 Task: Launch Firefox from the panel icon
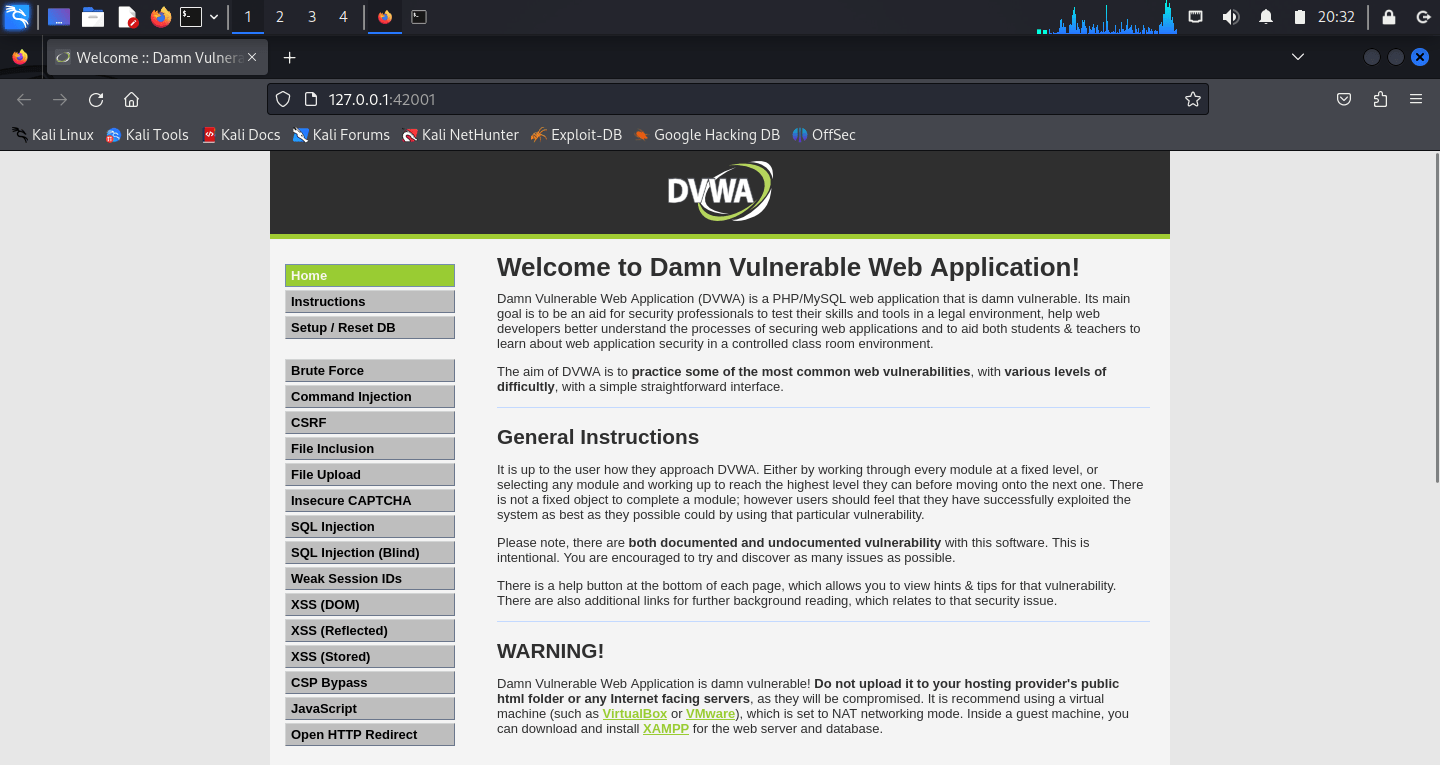[161, 16]
